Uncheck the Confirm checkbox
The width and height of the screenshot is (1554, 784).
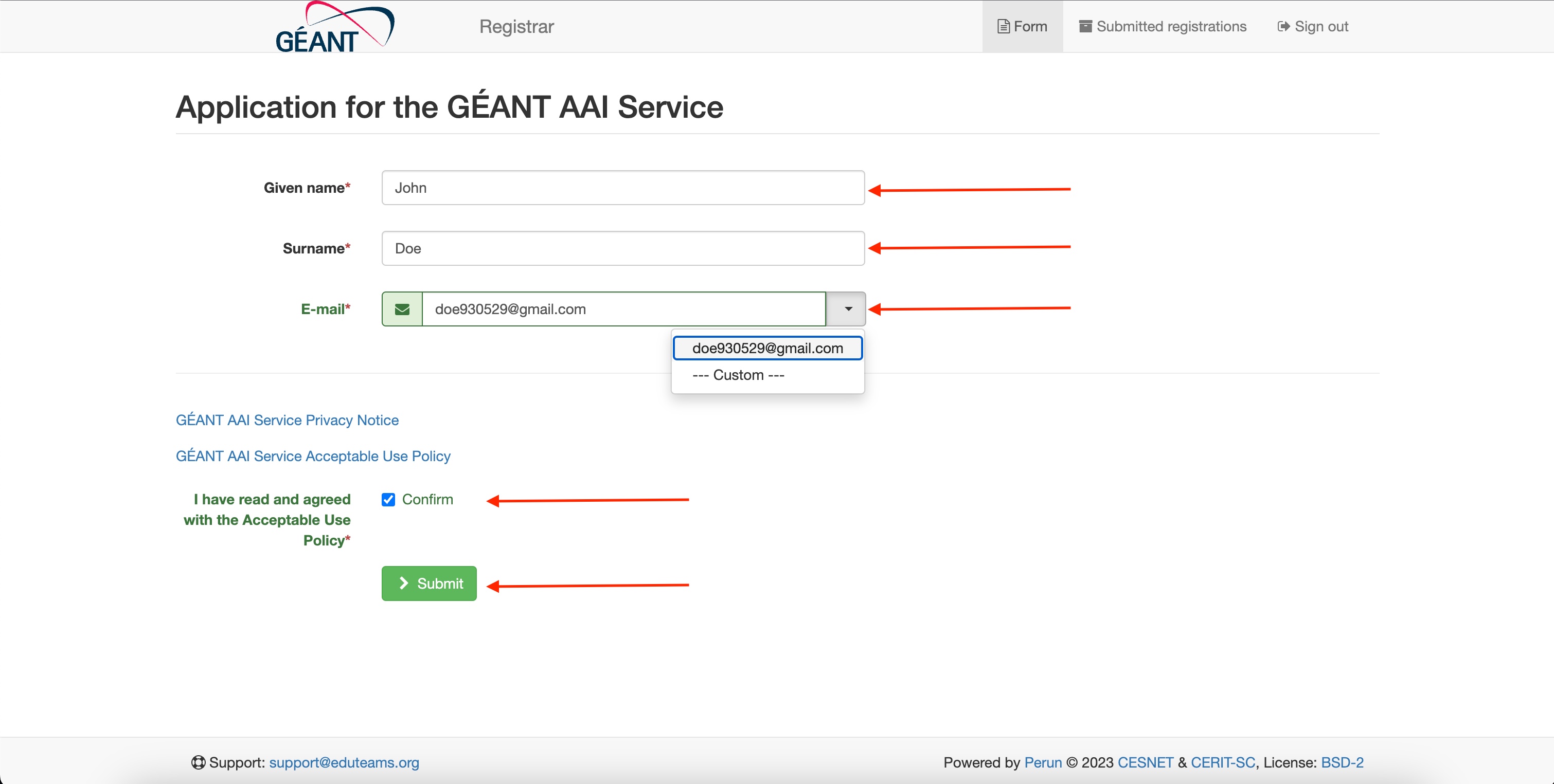(x=388, y=500)
